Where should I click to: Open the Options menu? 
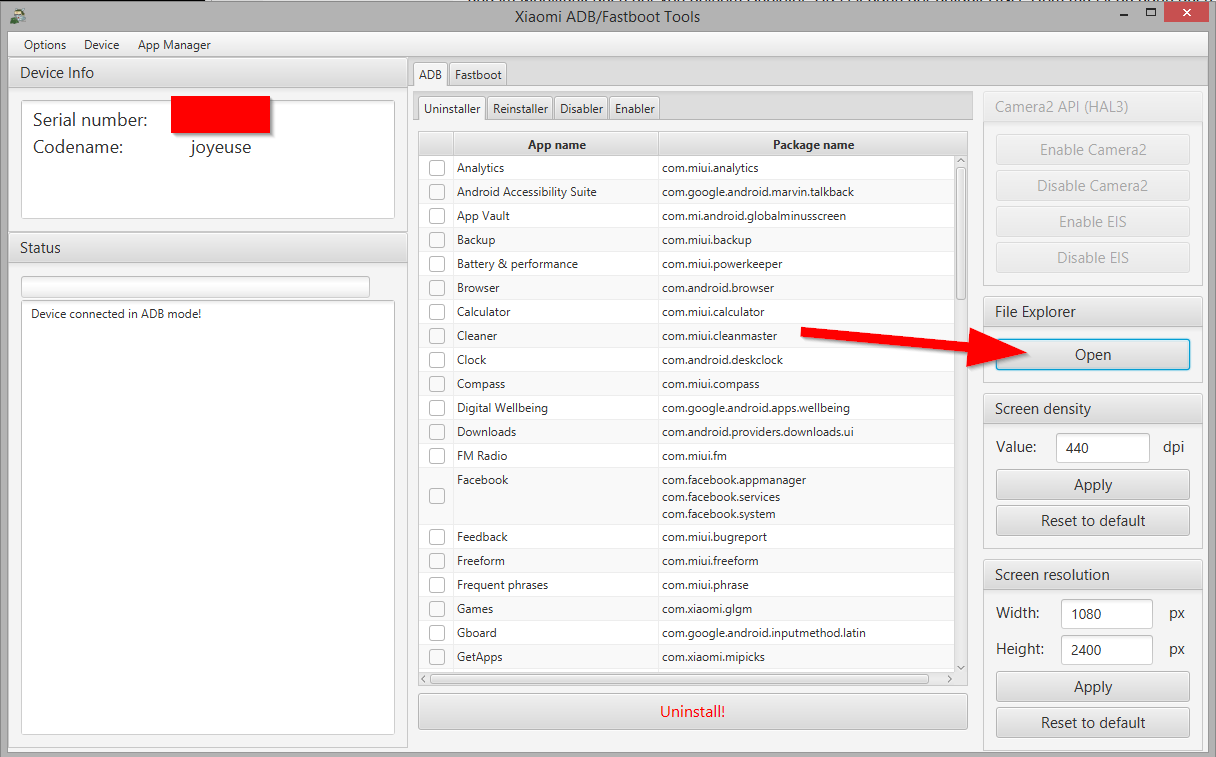click(45, 45)
